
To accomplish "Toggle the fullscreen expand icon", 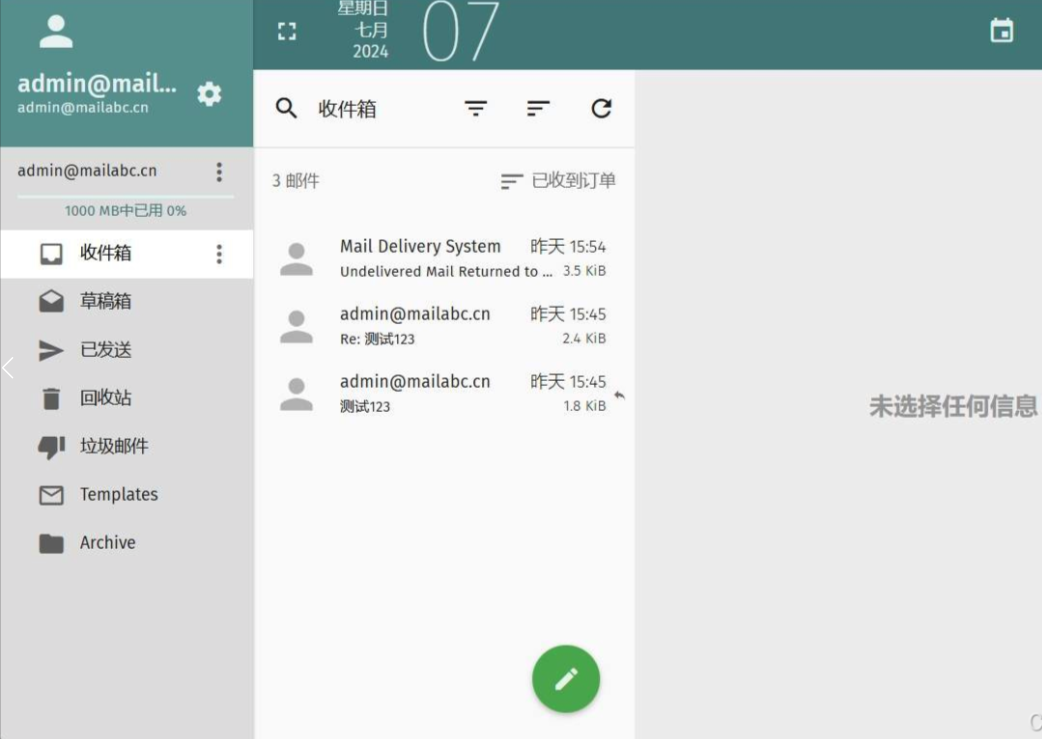I will coord(287,31).
